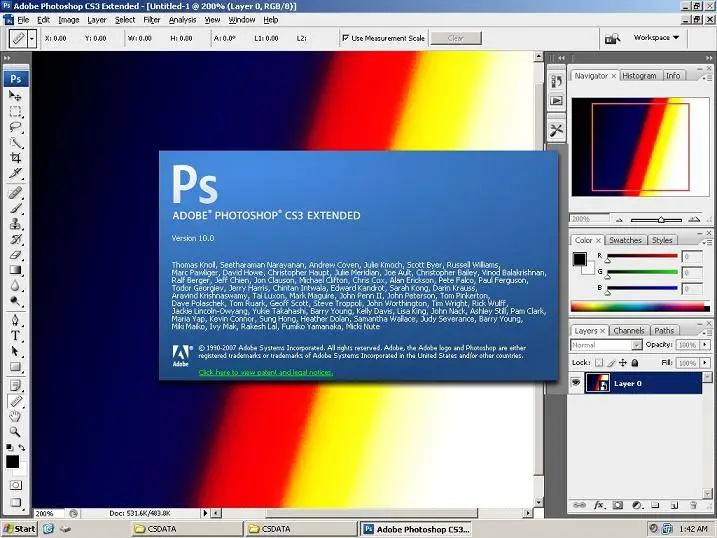717x538 pixels.
Task: Select the History Brush tool
Action: click(x=15, y=240)
